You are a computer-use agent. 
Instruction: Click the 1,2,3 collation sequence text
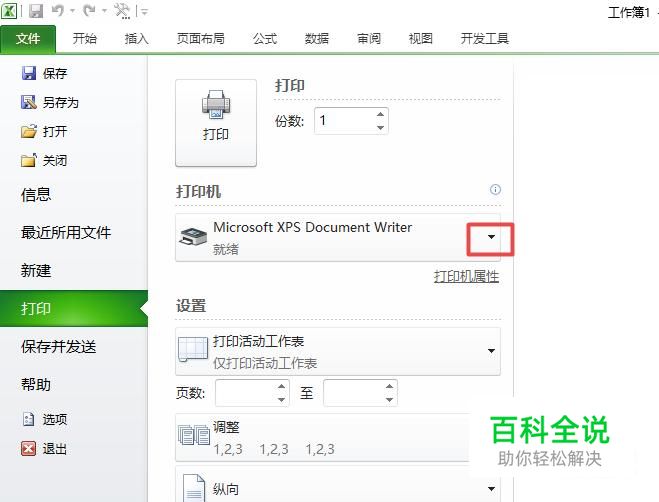pyautogui.click(x=274, y=449)
